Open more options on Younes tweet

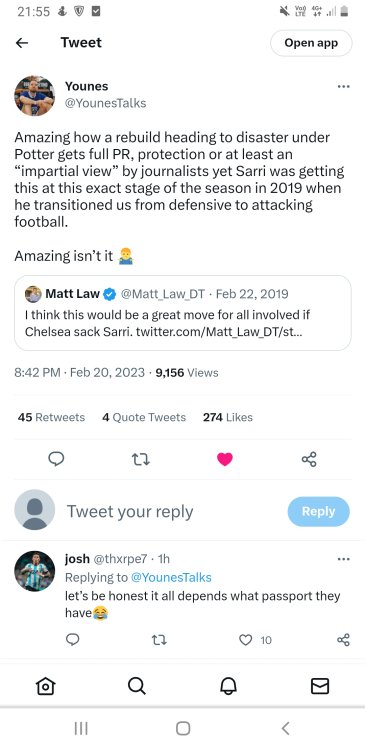coord(343,87)
